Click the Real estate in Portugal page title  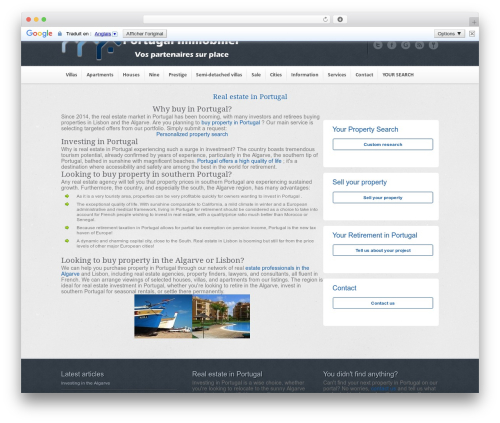click(250, 96)
